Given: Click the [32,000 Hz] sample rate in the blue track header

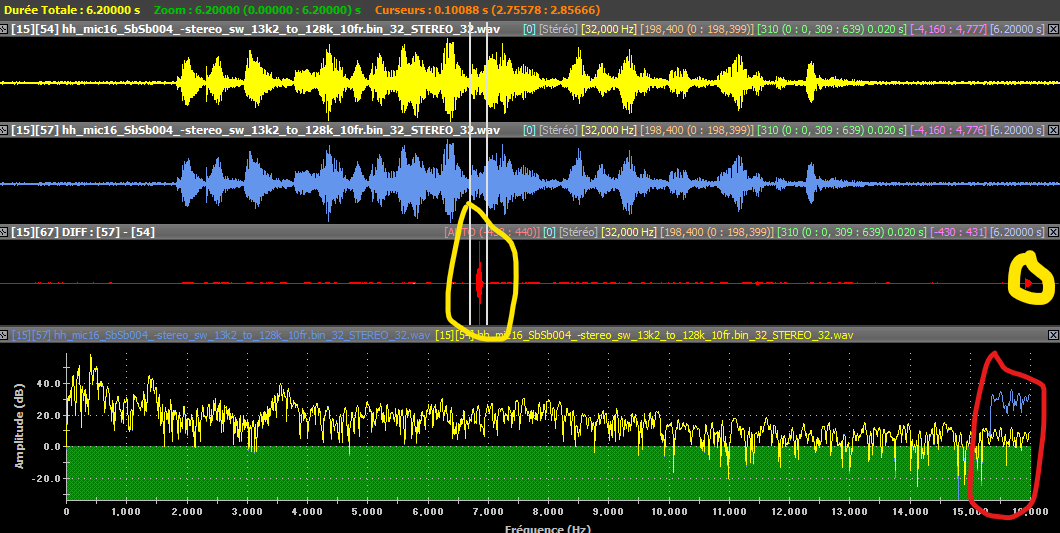Looking at the screenshot, I should click(608, 130).
